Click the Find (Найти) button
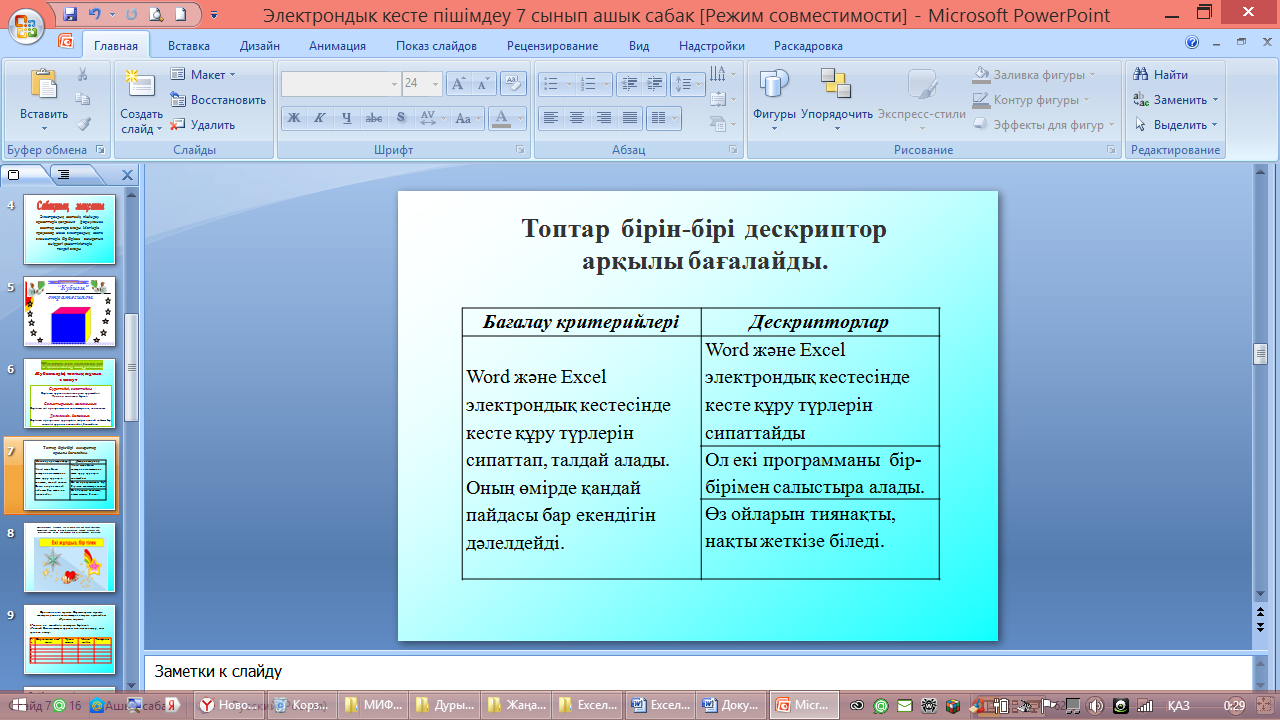The image size is (1280, 720). (x=1161, y=75)
